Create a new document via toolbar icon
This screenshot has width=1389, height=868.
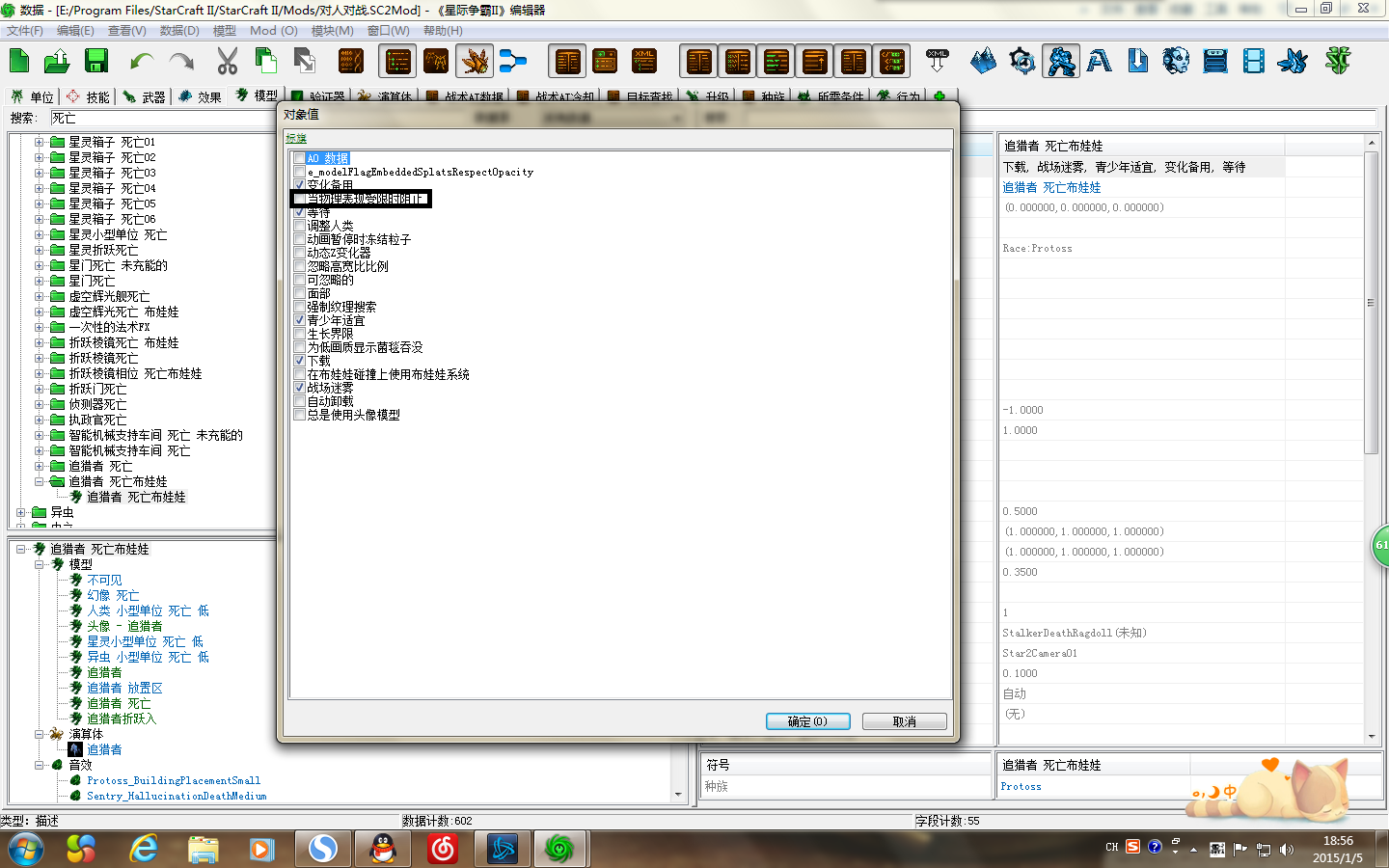tap(19, 61)
